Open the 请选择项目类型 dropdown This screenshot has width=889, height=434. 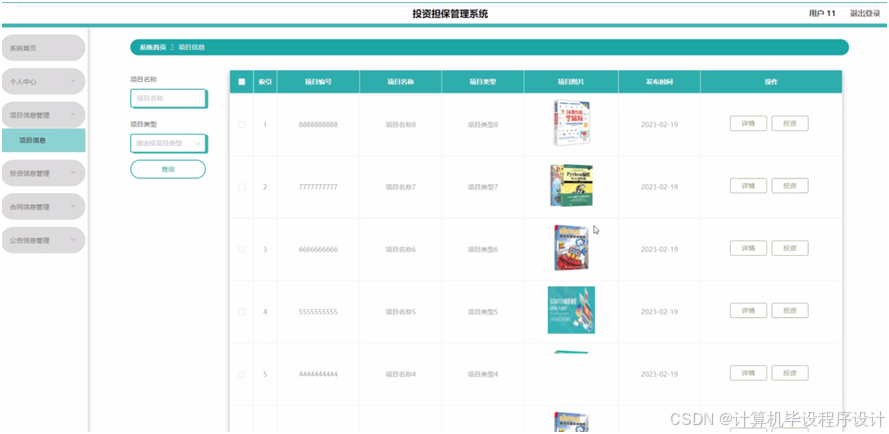(168, 144)
